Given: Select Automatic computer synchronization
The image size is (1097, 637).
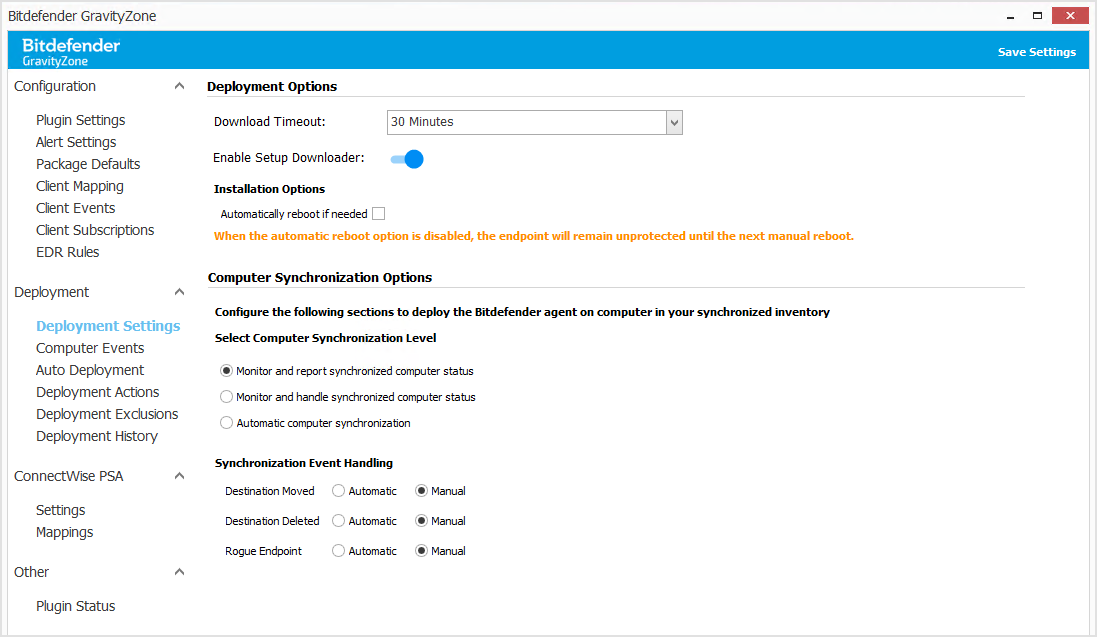Looking at the screenshot, I should point(225,421).
